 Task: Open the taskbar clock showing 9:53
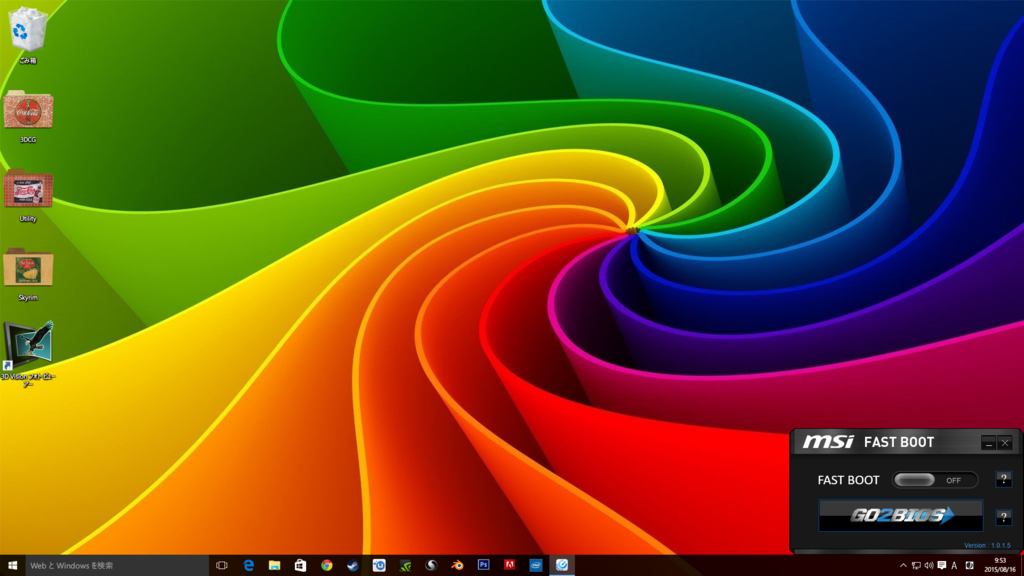(1000, 566)
